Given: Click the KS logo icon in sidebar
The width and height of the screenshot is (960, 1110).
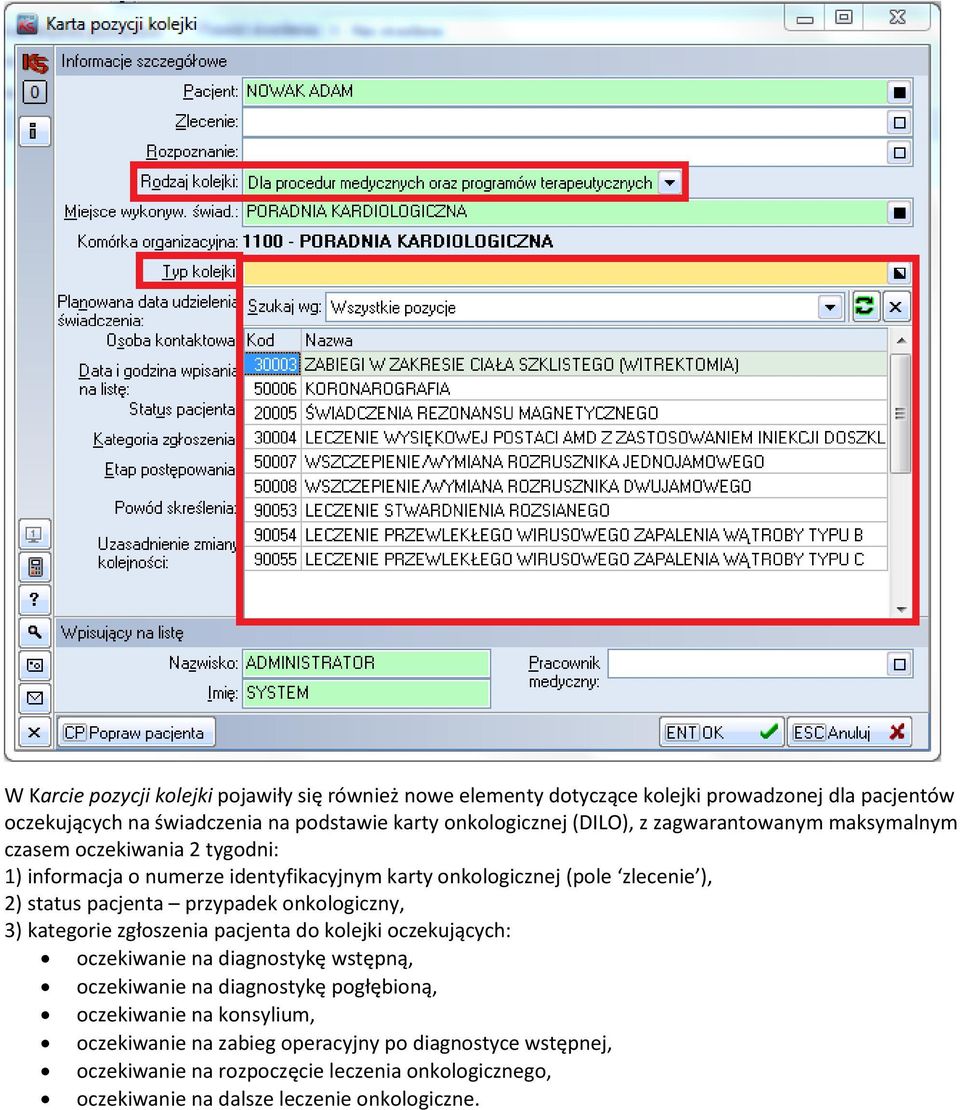Looking at the screenshot, I should 34,63.
